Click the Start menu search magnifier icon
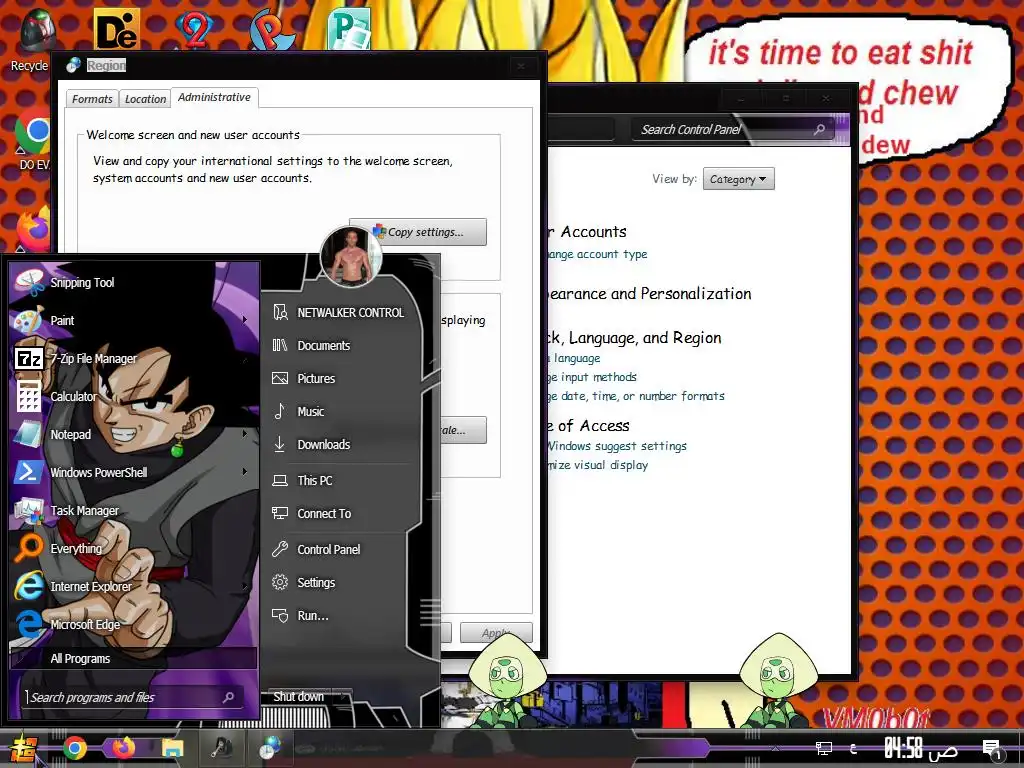 click(x=229, y=697)
